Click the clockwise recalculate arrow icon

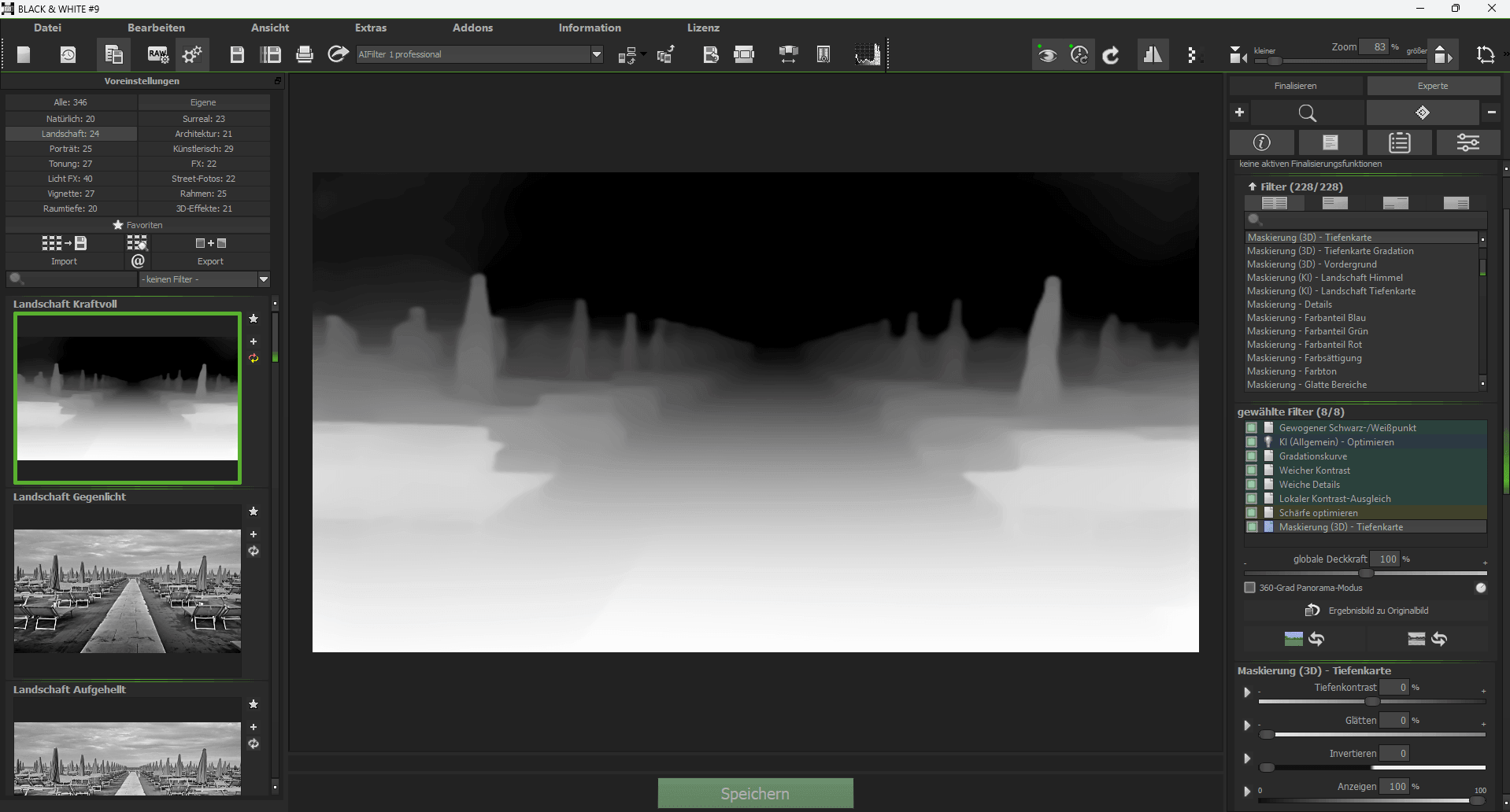(1111, 55)
